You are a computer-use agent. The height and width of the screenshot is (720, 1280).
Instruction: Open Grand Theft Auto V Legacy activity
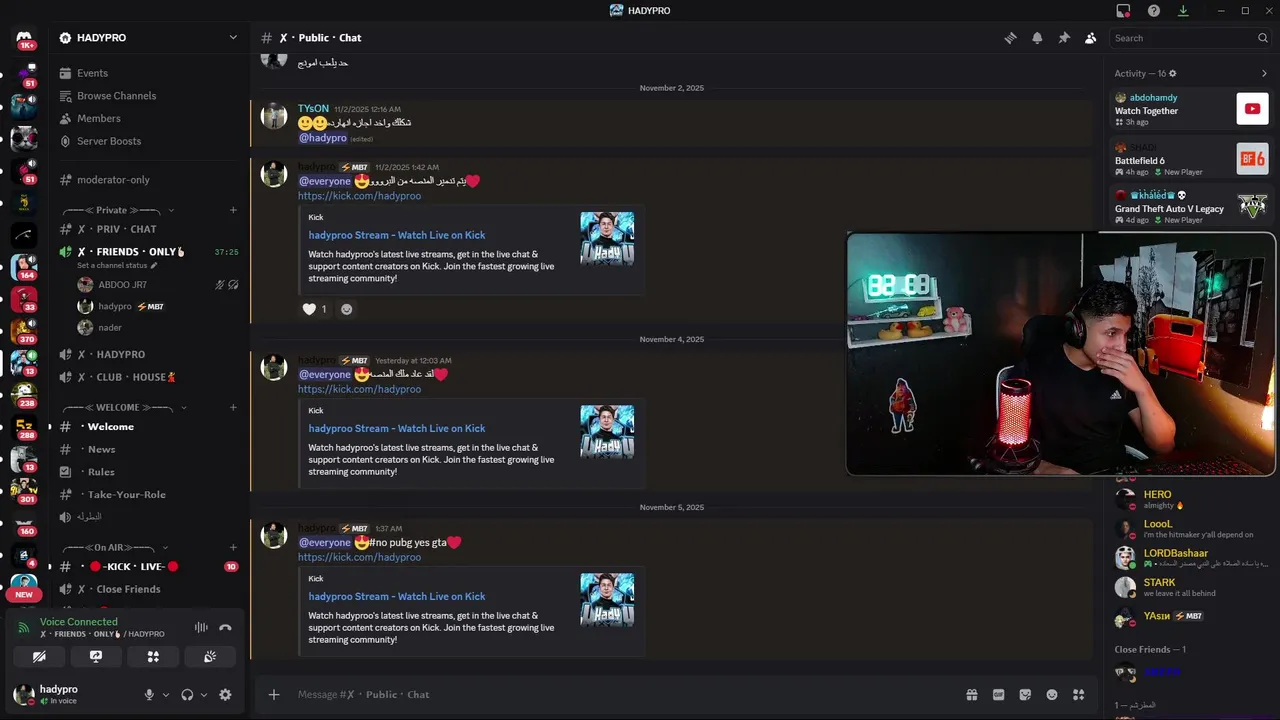1191,207
